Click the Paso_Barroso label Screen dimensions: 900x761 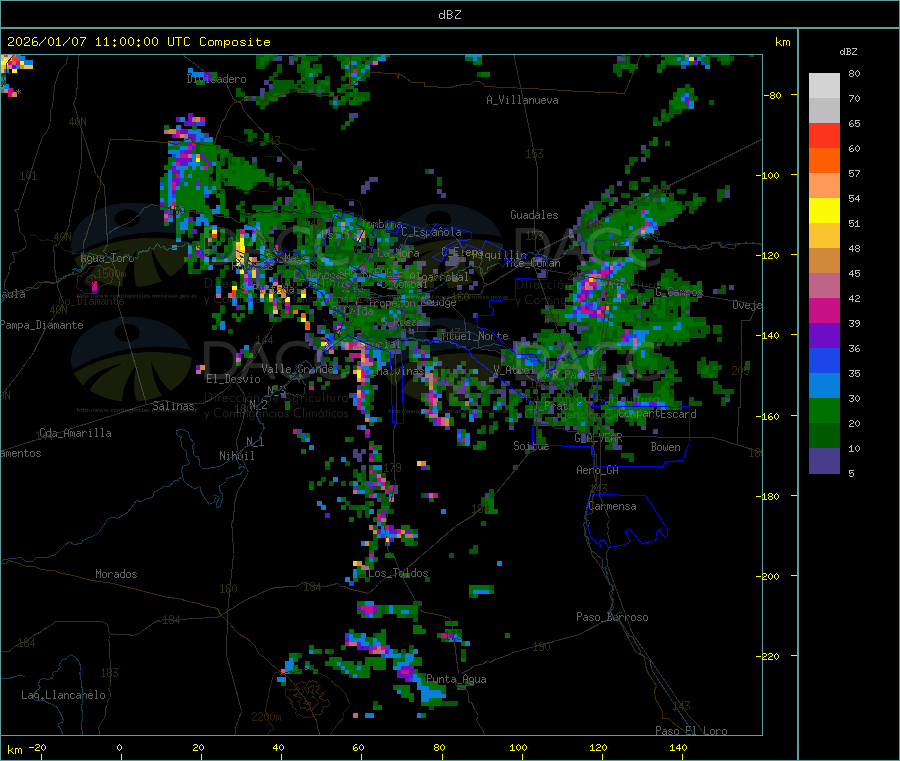(612, 617)
